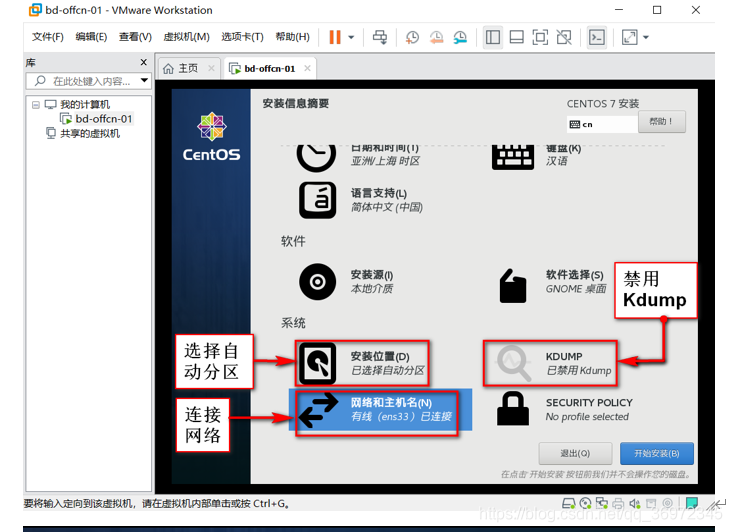Click the 网络和主机名(N) label text

[x=391, y=403]
